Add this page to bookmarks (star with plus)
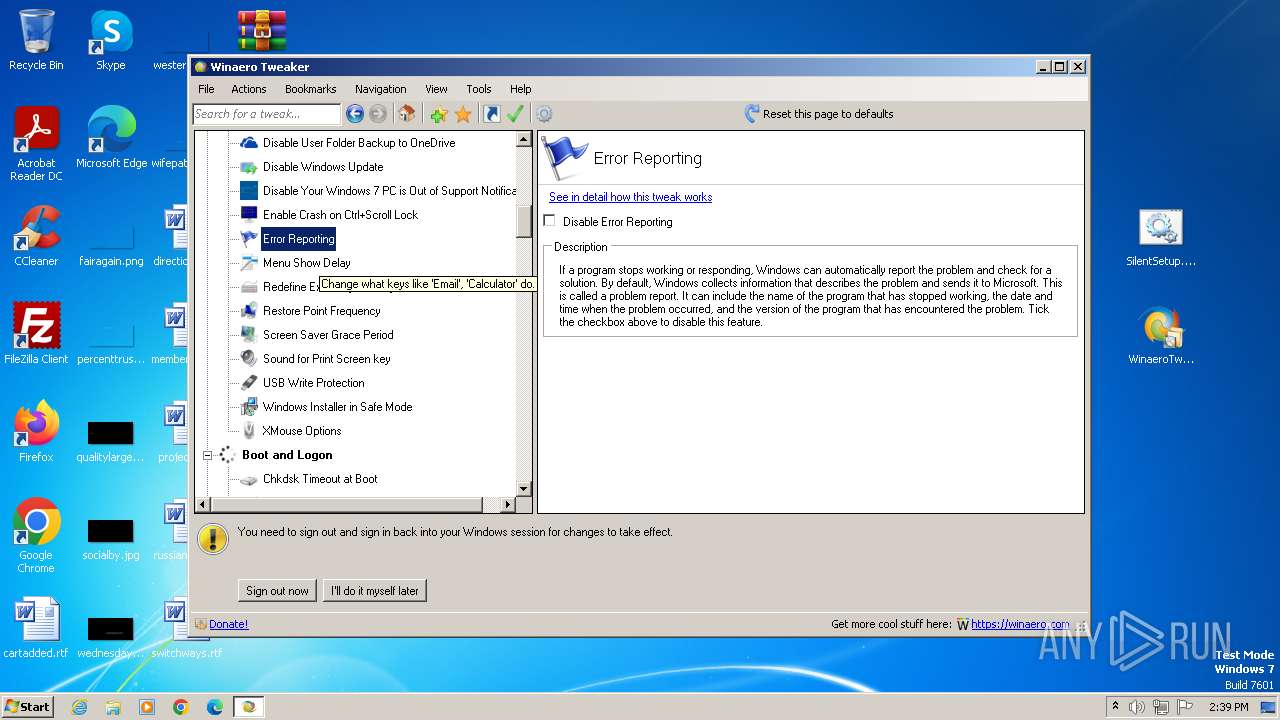 [438, 114]
